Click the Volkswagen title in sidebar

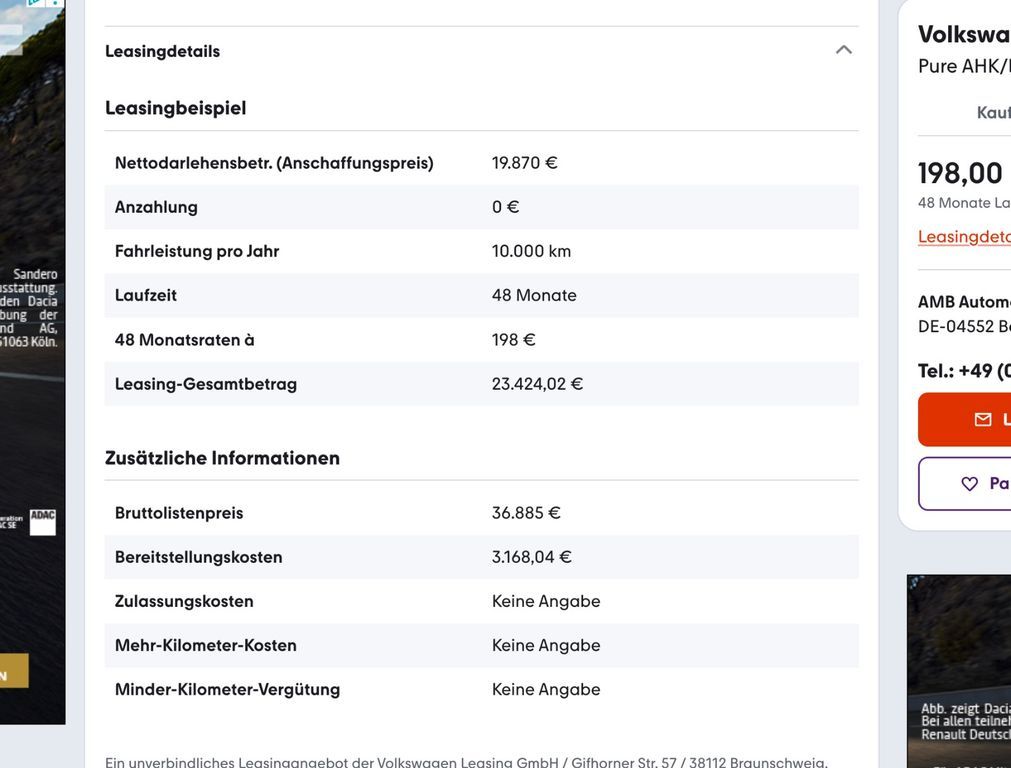tap(964, 34)
